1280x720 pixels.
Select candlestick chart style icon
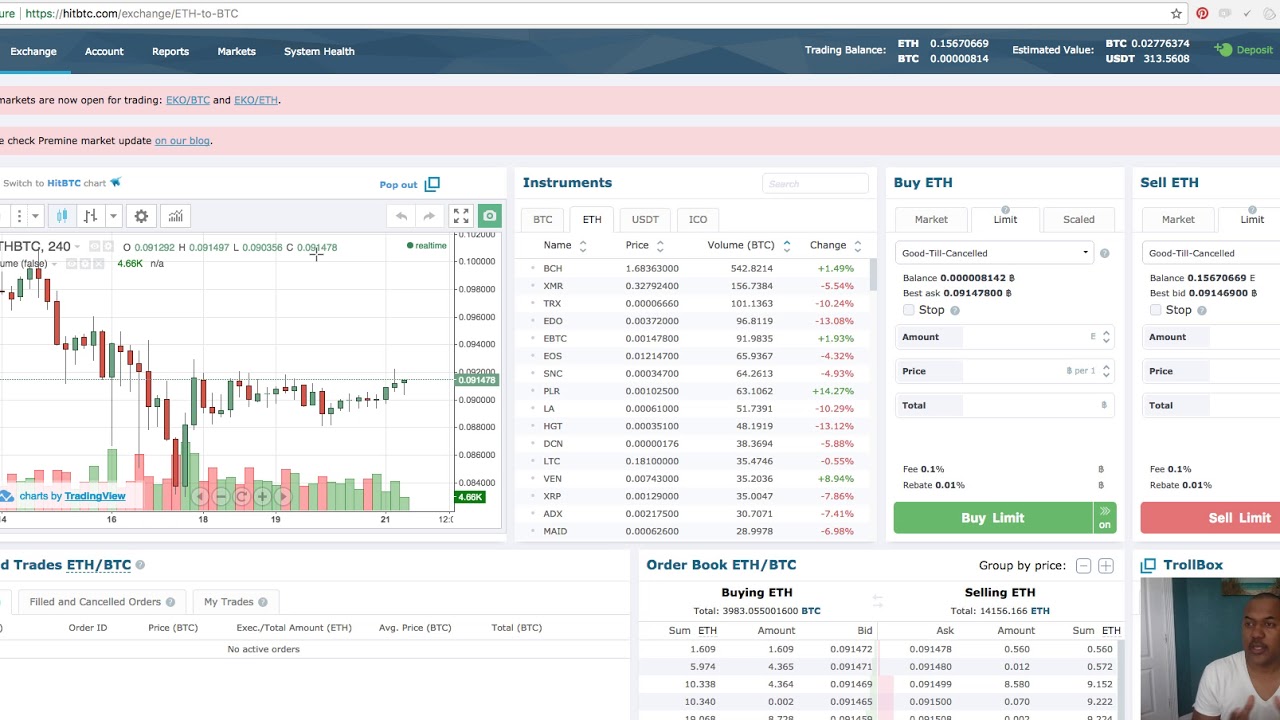pos(61,216)
